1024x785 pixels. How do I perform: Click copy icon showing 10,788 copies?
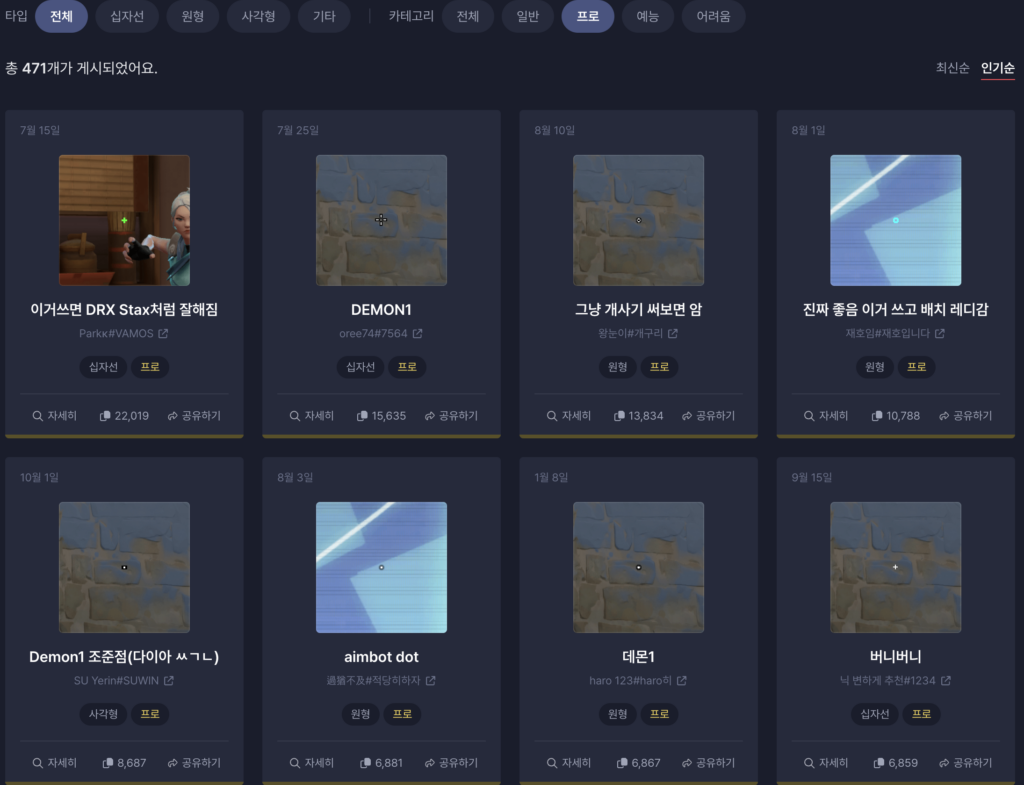pyautogui.click(x=877, y=416)
